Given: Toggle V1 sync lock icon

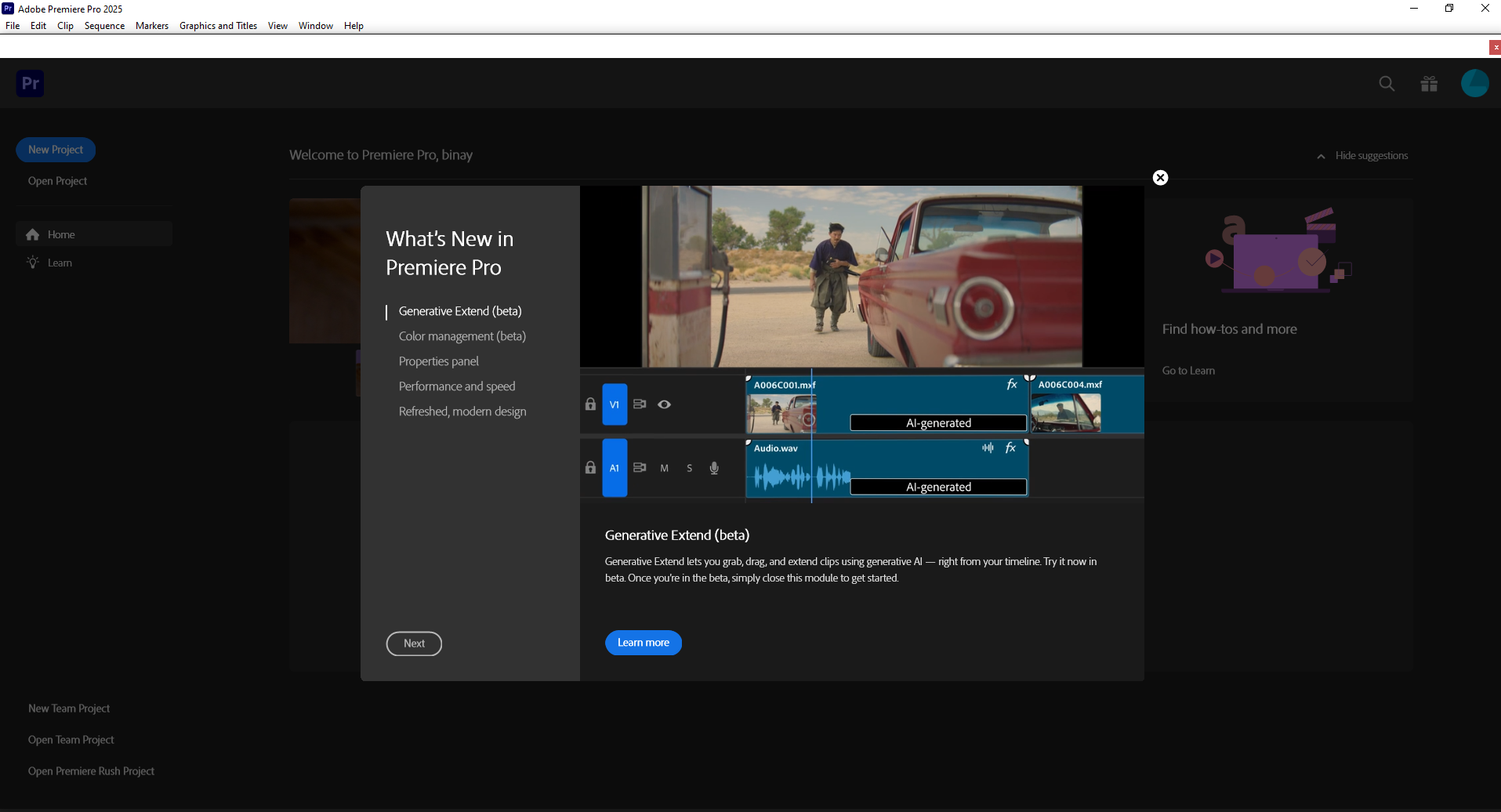Looking at the screenshot, I should [640, 404].
